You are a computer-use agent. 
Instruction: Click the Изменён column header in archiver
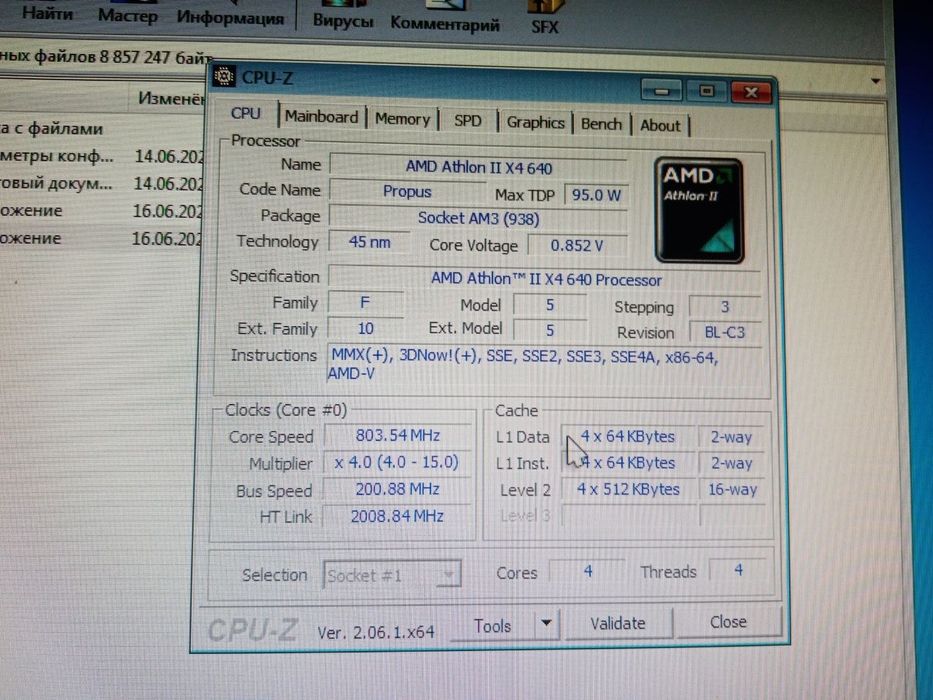169,98
